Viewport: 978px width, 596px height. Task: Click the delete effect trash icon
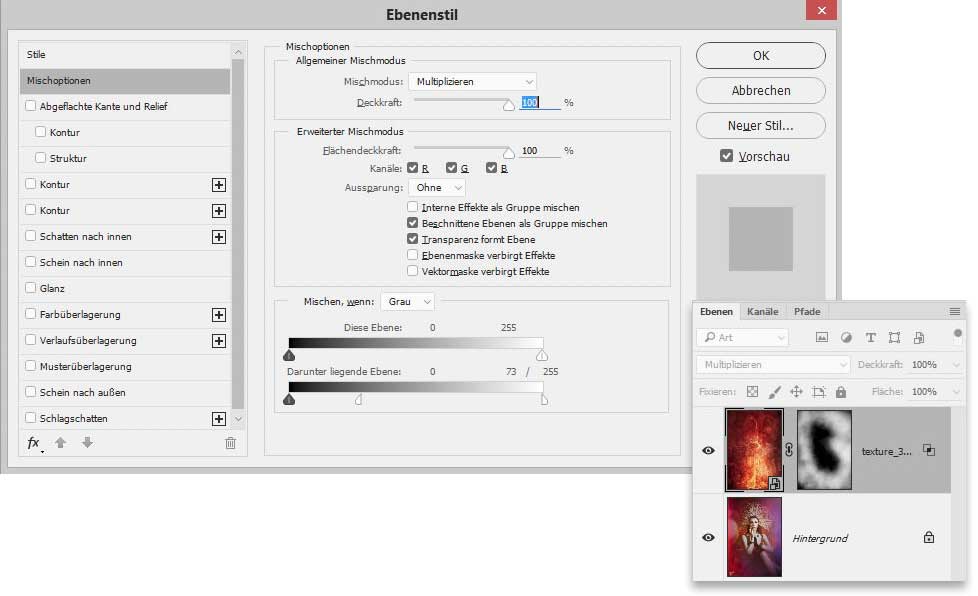click(230, 443)
